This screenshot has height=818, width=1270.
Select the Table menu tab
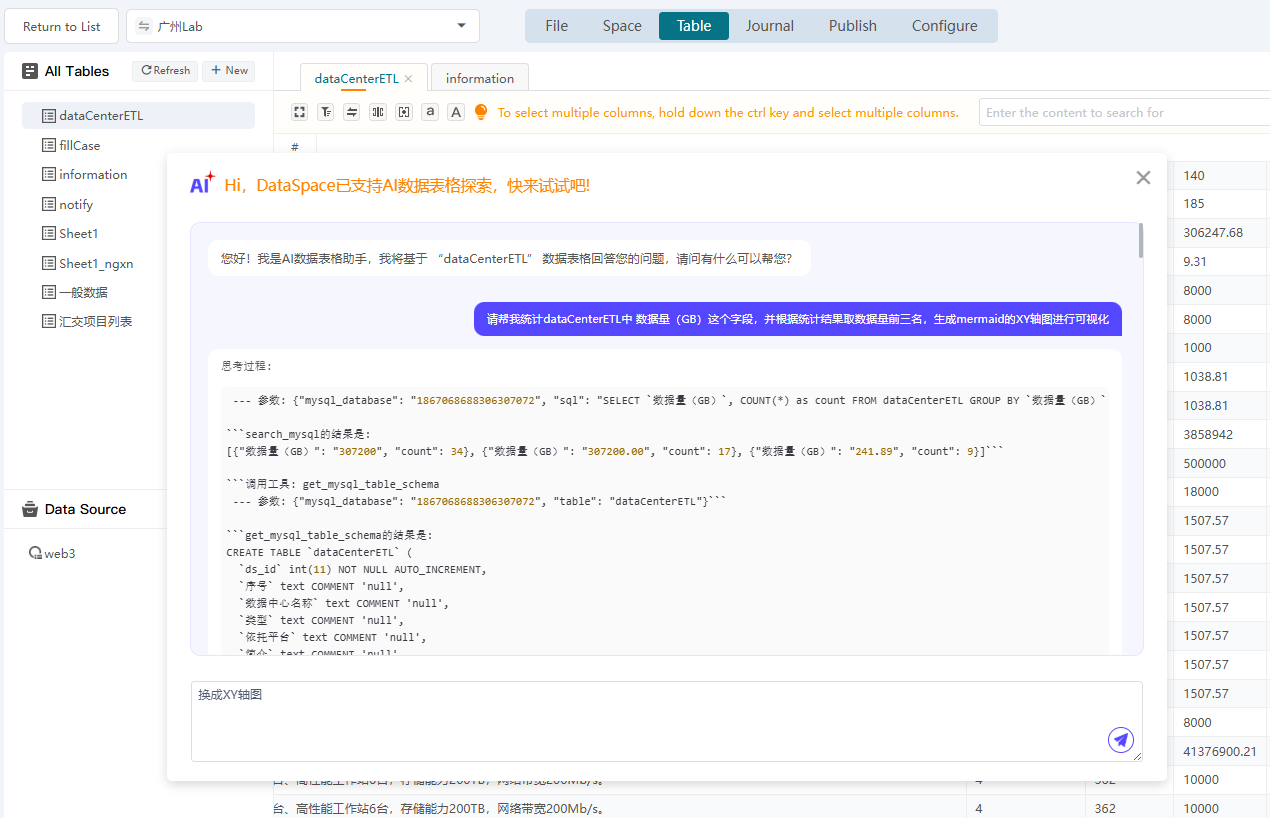(694, 26)
